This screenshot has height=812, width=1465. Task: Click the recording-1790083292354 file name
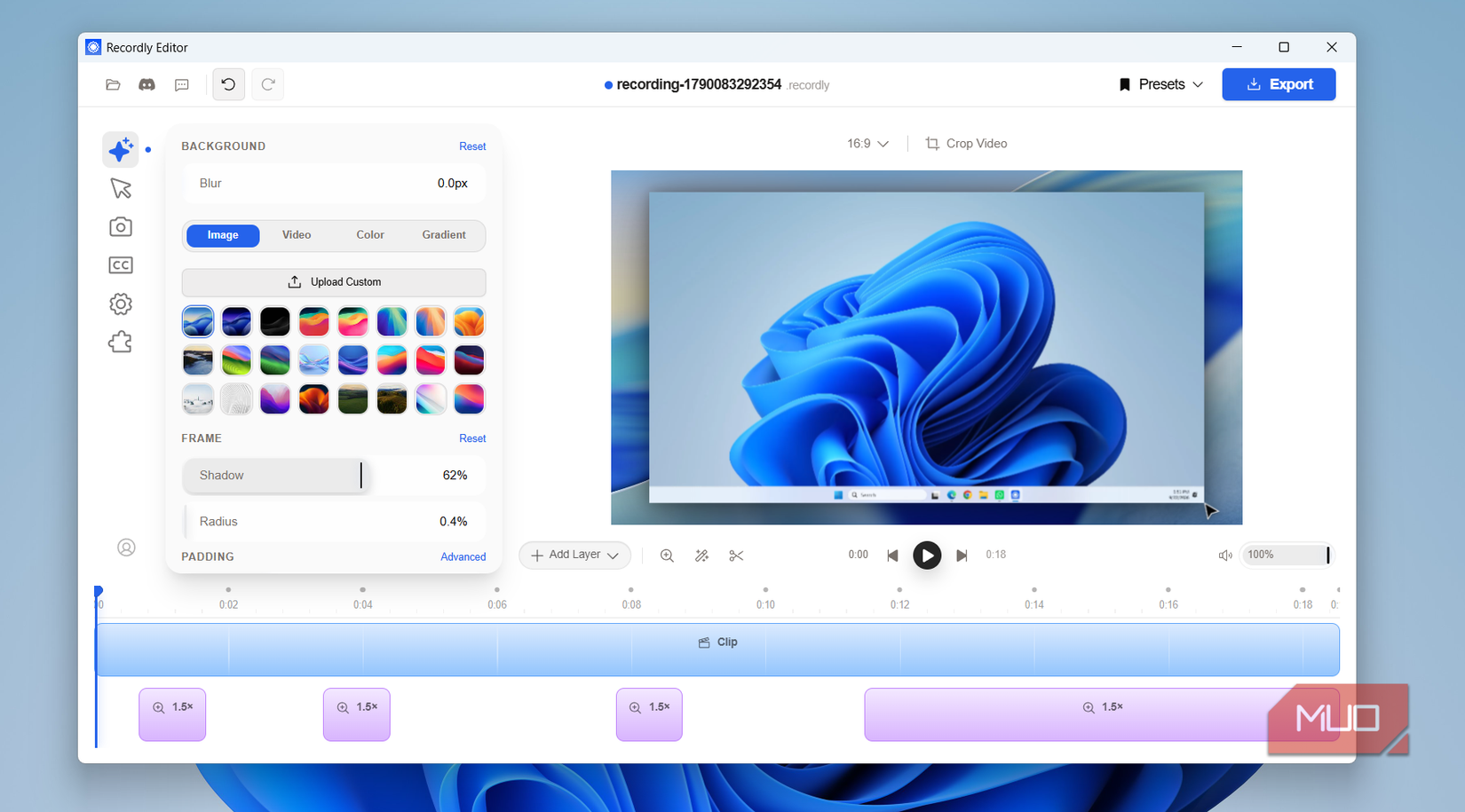click(699, 85)
